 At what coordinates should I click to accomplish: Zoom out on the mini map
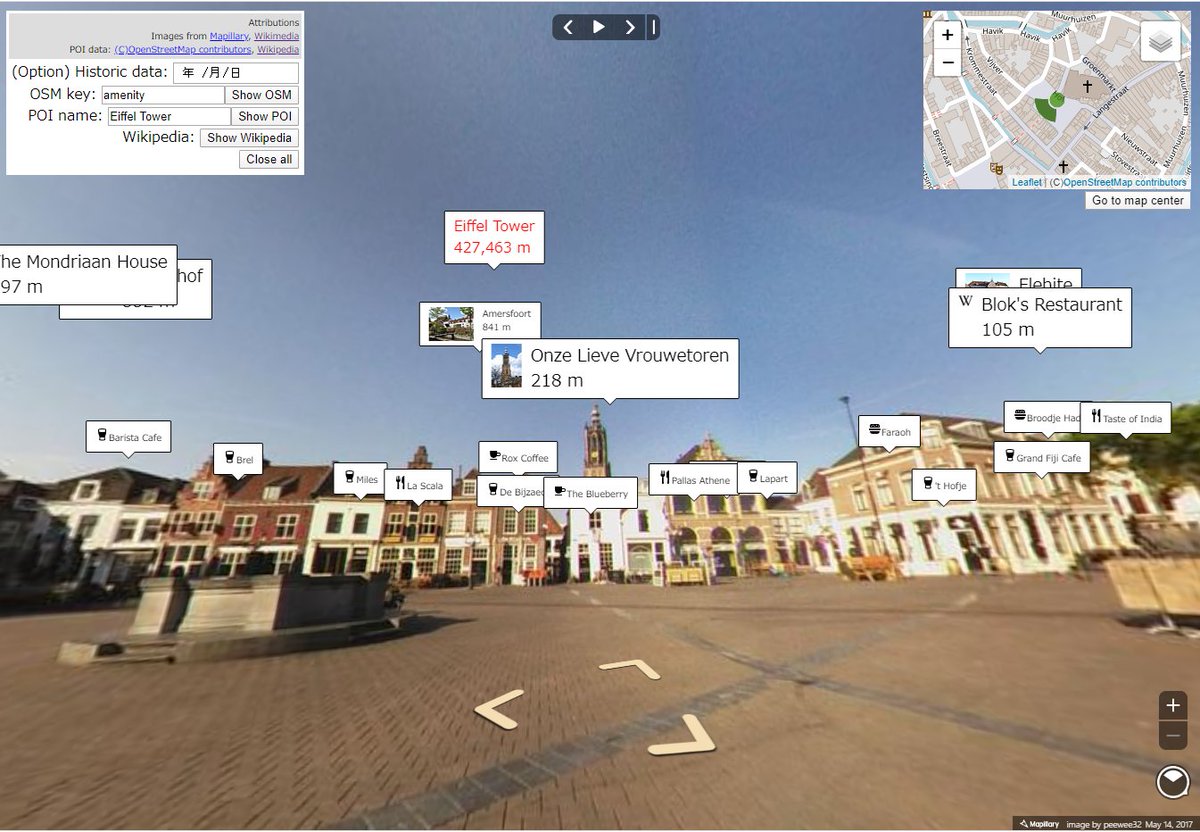tap(947, 62)
